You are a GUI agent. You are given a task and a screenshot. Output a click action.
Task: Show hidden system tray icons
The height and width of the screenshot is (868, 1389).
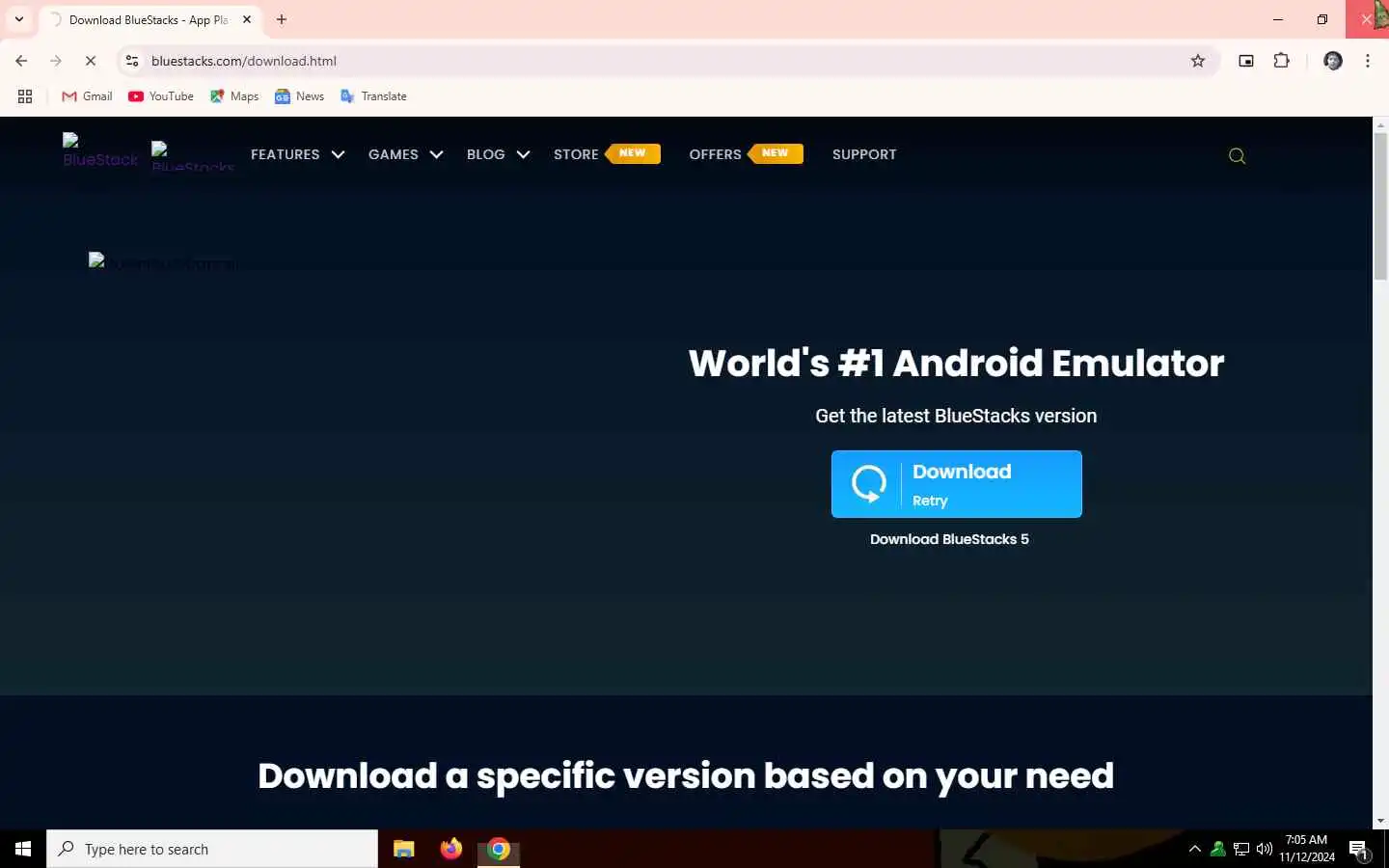pyautogui.click(x=1195, y=849)
